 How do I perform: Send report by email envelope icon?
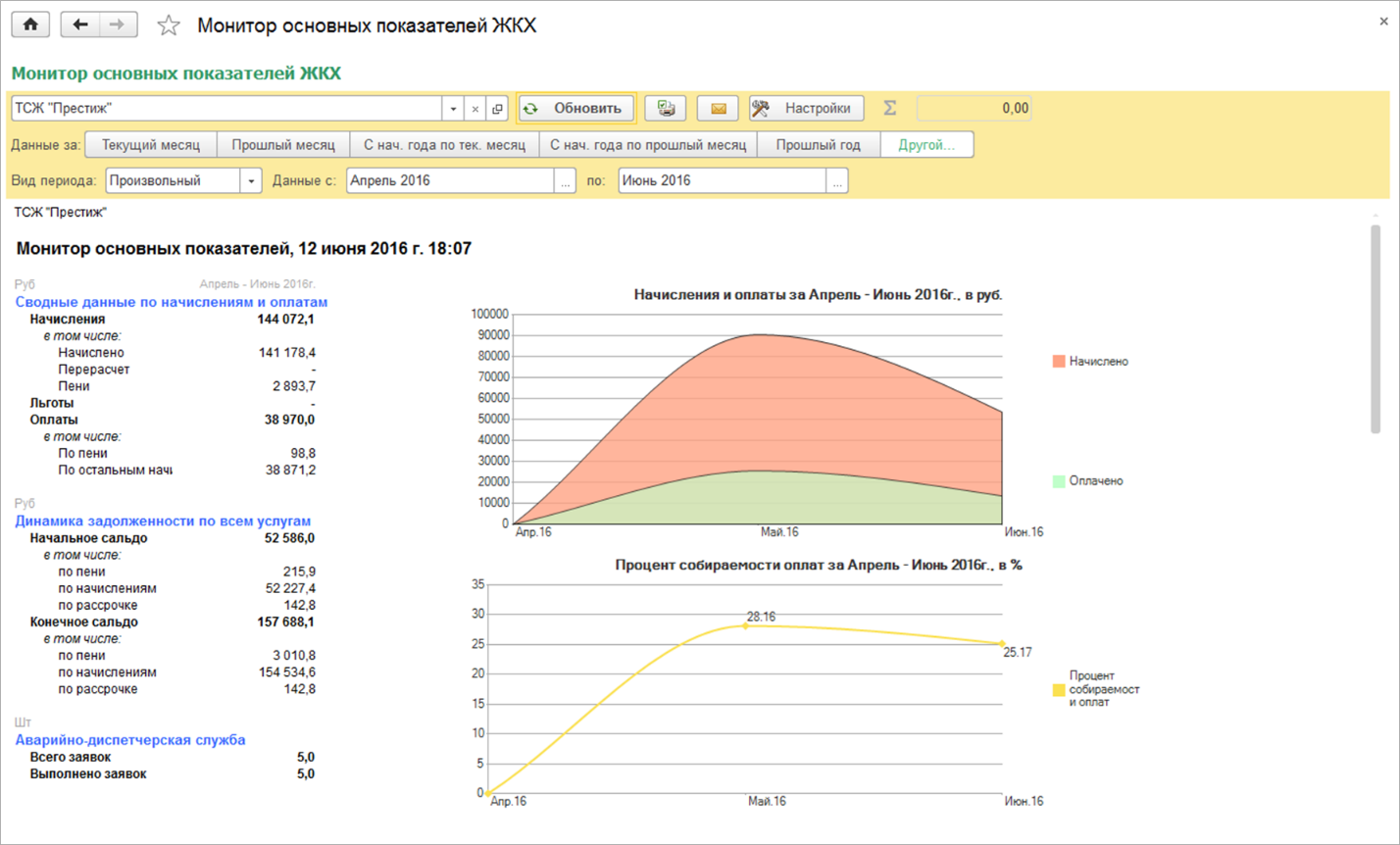tap(718, 108)
